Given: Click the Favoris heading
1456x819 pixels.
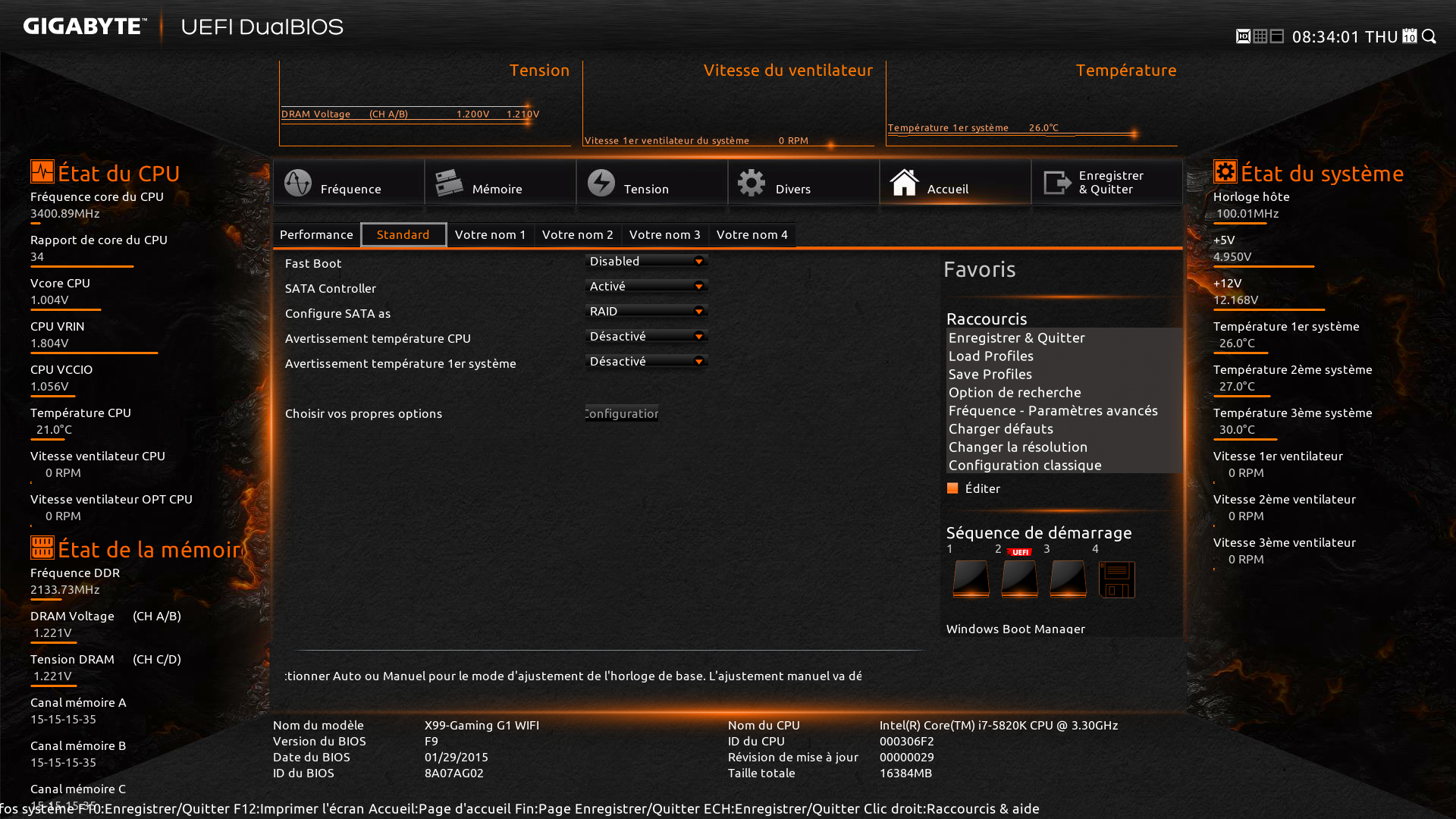Looking at the screenshot, I should [979, 269].
